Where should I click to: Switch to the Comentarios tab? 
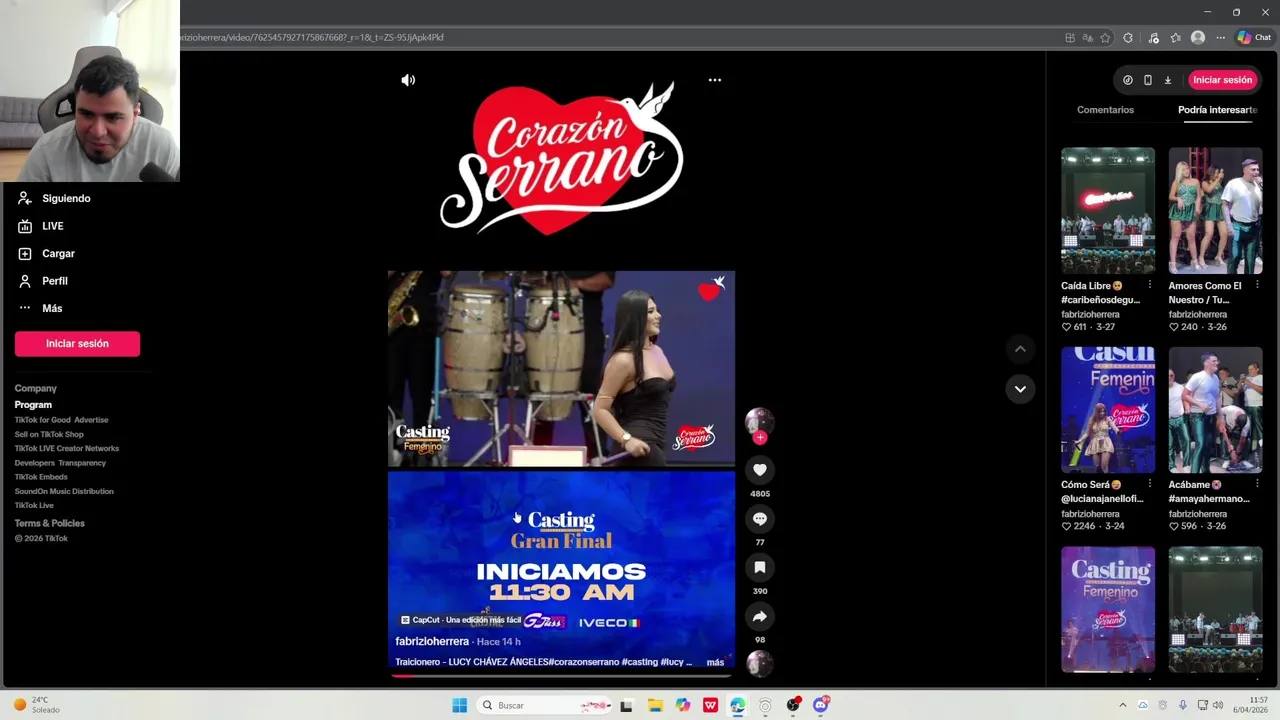(x=1105, y=110)
